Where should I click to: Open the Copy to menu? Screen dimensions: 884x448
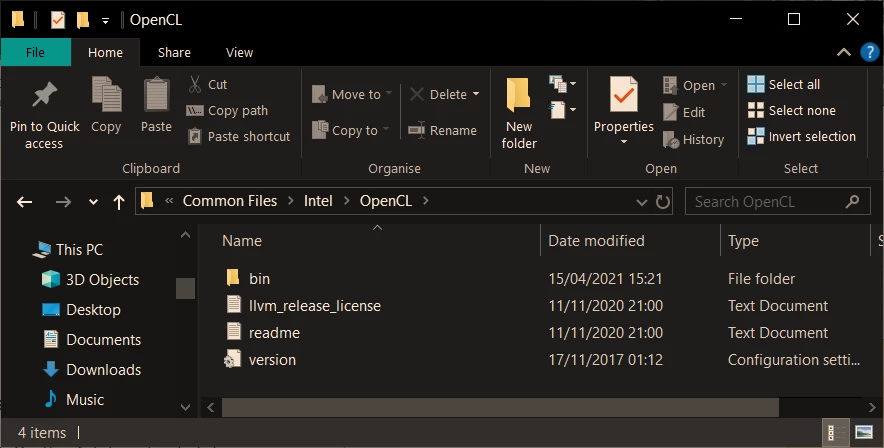coord(351,130)
